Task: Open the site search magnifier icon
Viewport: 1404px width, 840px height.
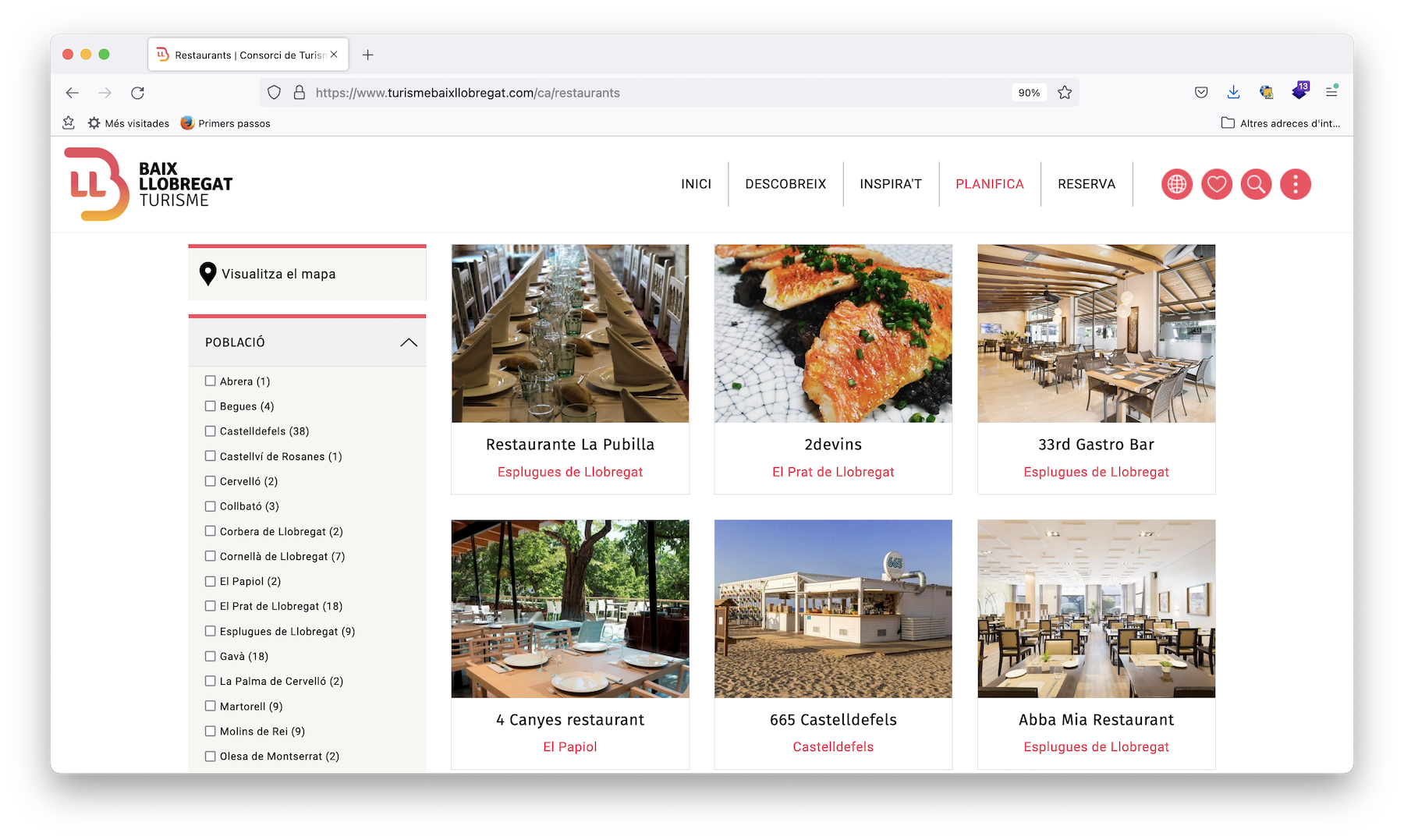Action: tap(1256, 185)
